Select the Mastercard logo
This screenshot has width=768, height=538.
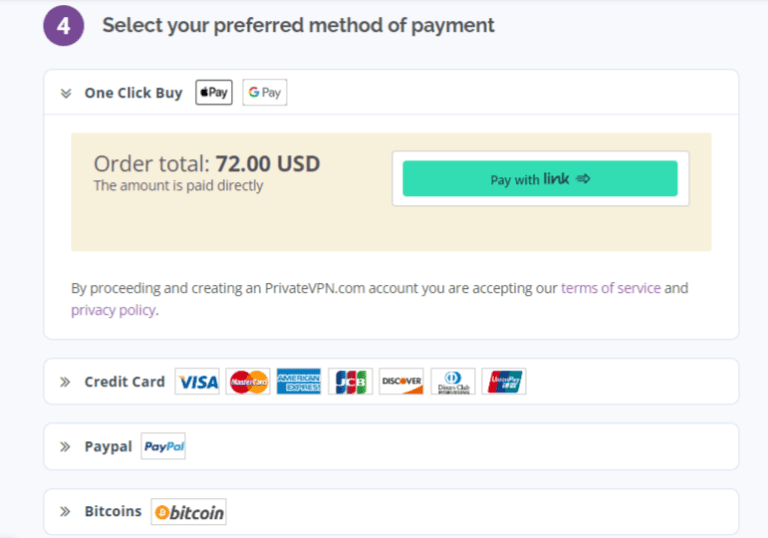point(248,382)
